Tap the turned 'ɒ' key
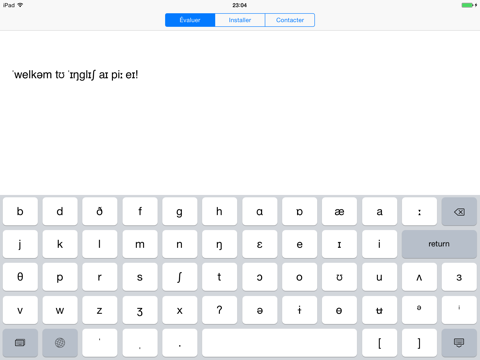 tap(299, 211)
